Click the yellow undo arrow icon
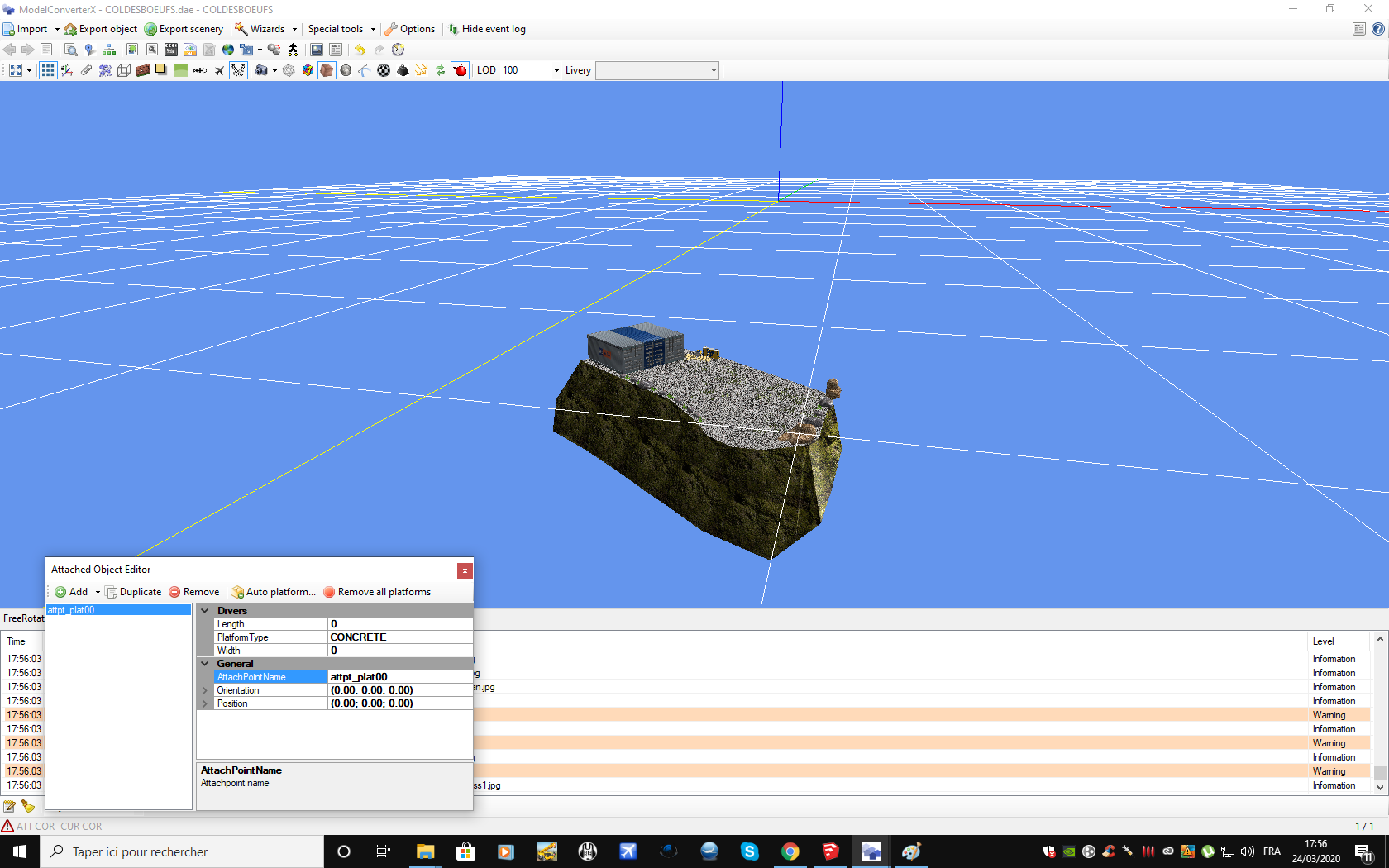Viewport: 1389px width, 868px height. coord(360,50)
